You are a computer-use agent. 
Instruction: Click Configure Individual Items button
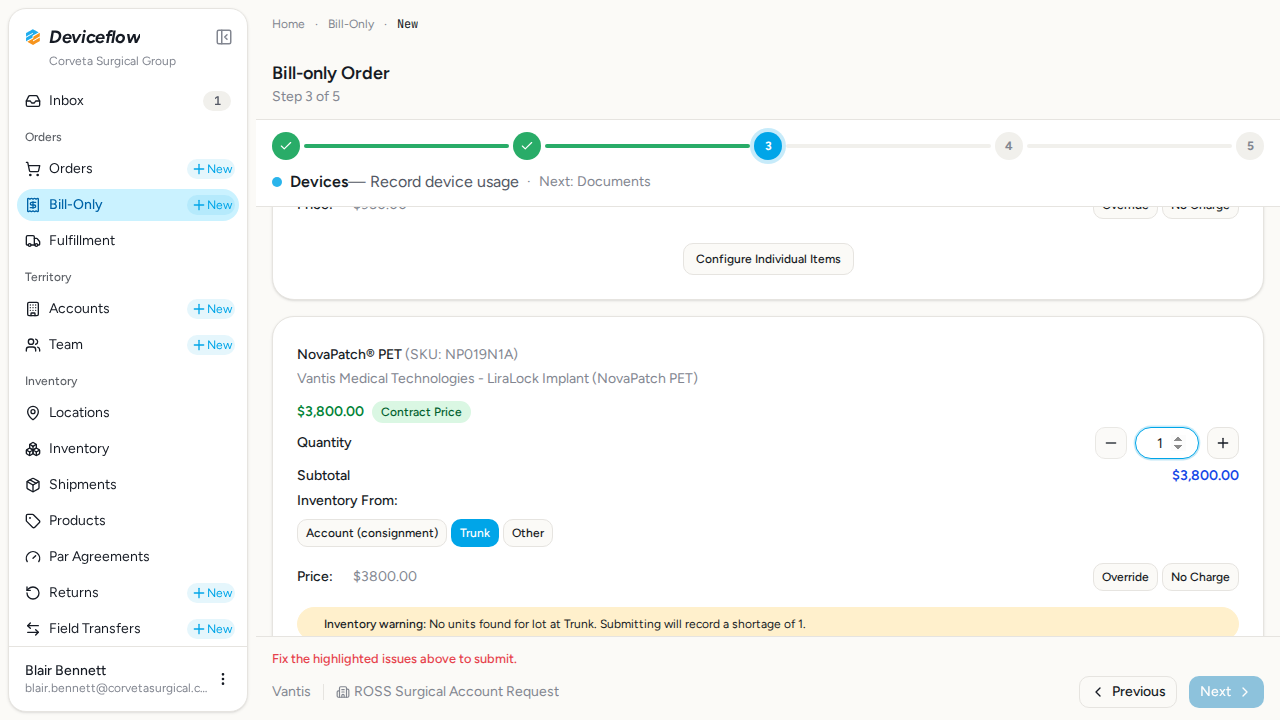(x=768, y=259)
